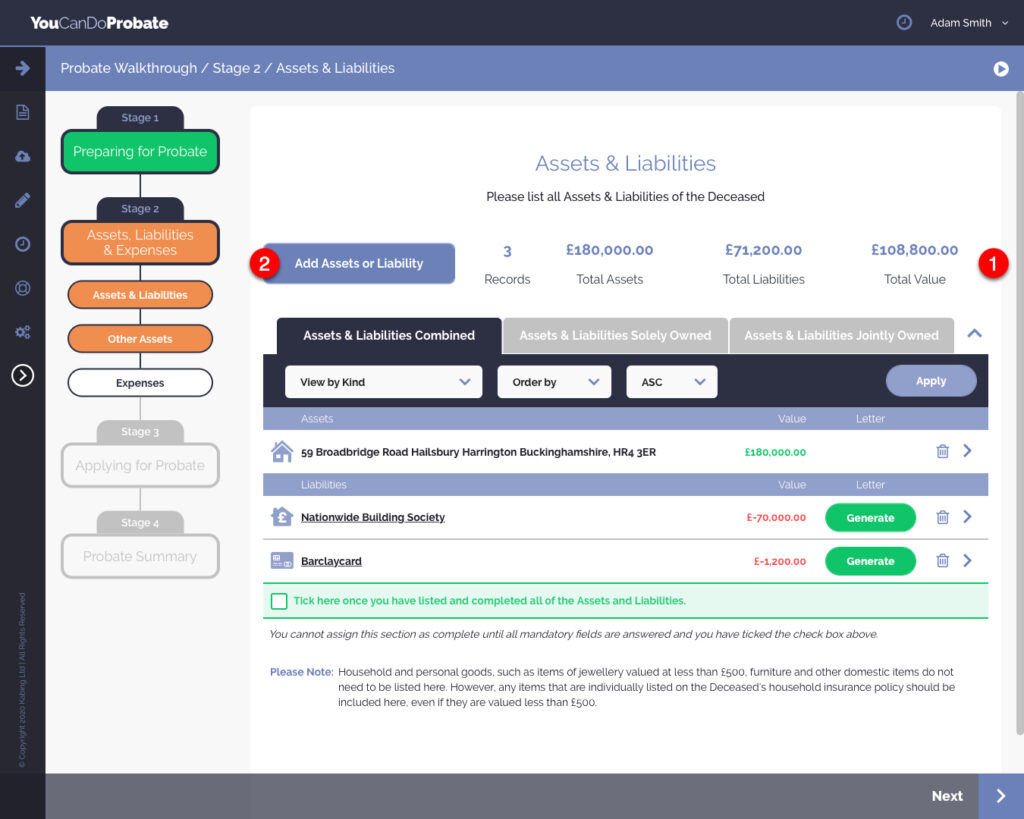
Task: Delete the Barclaycard liability with trash icon
Action: tap(942, 561)
